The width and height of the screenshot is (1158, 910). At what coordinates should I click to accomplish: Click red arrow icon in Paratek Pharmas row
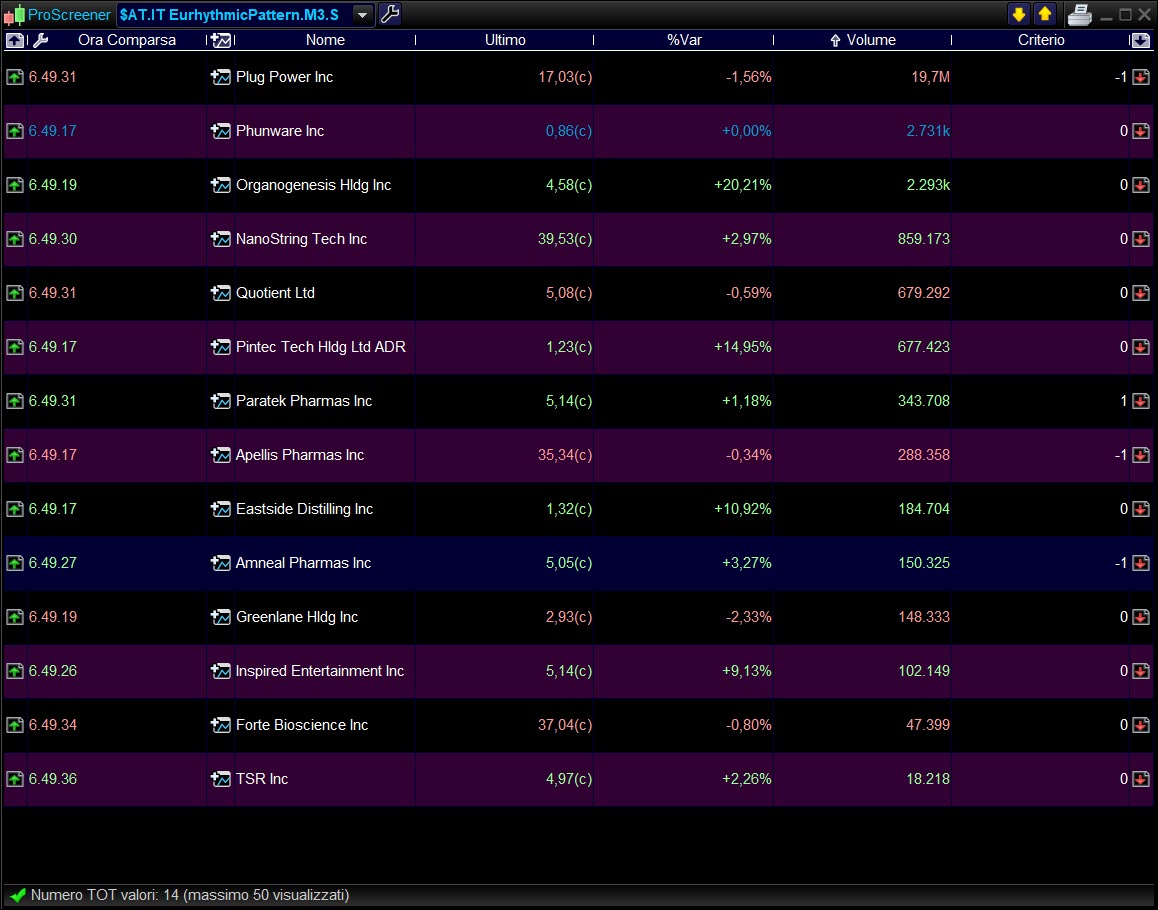click(1140, 400)
